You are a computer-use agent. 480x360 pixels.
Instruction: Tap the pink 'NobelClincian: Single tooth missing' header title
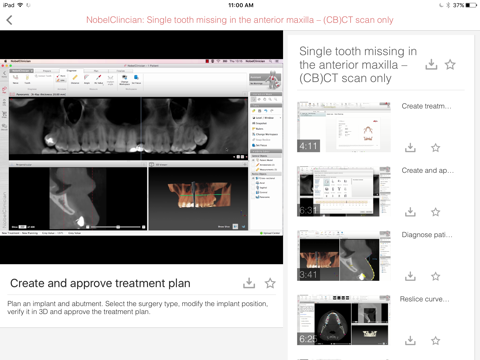tap(240, 20)
